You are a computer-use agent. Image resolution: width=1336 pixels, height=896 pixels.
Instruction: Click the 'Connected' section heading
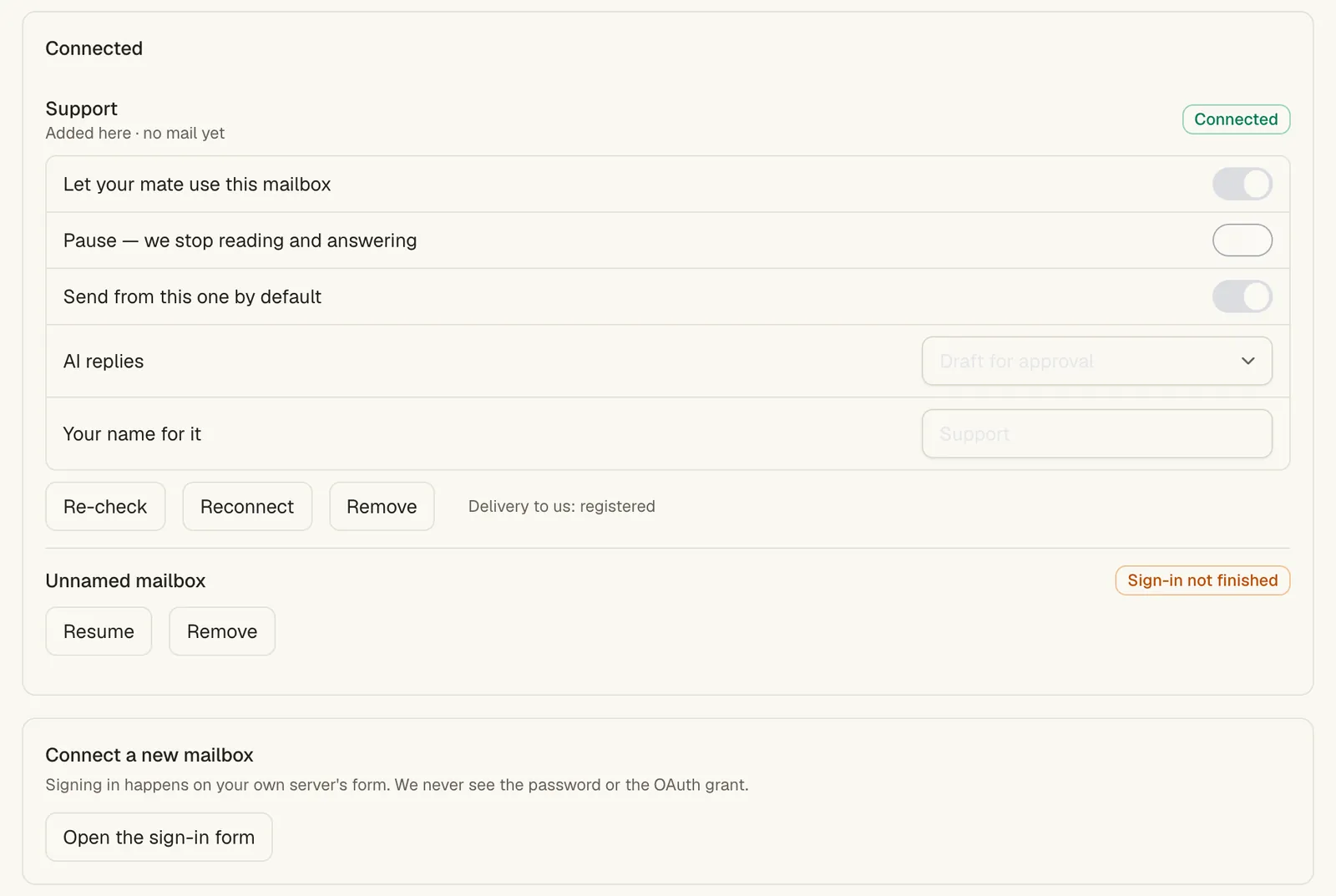click(94, 48)
